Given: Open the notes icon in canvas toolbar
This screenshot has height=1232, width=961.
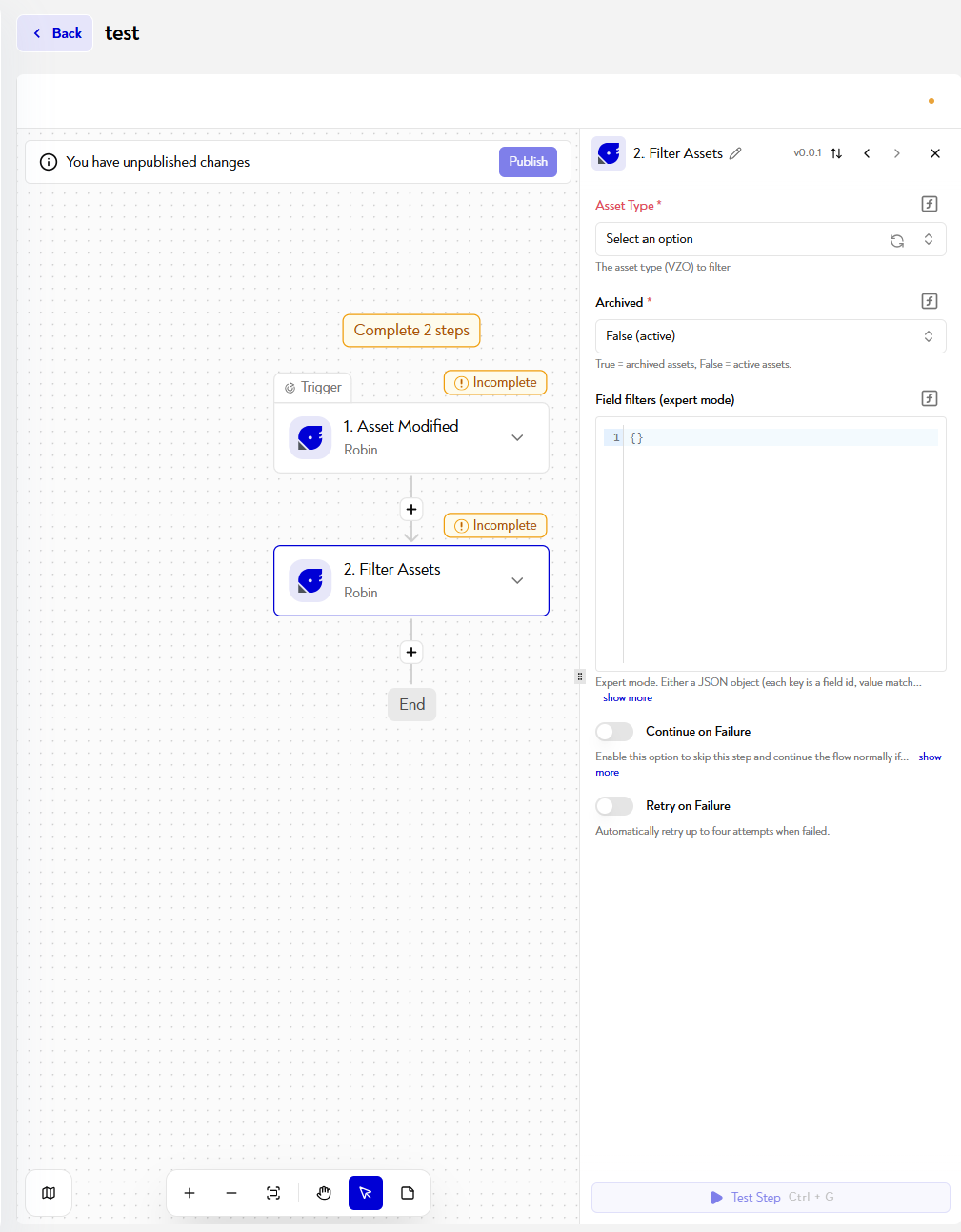Looking at the screenshot, I should 408,1193.
